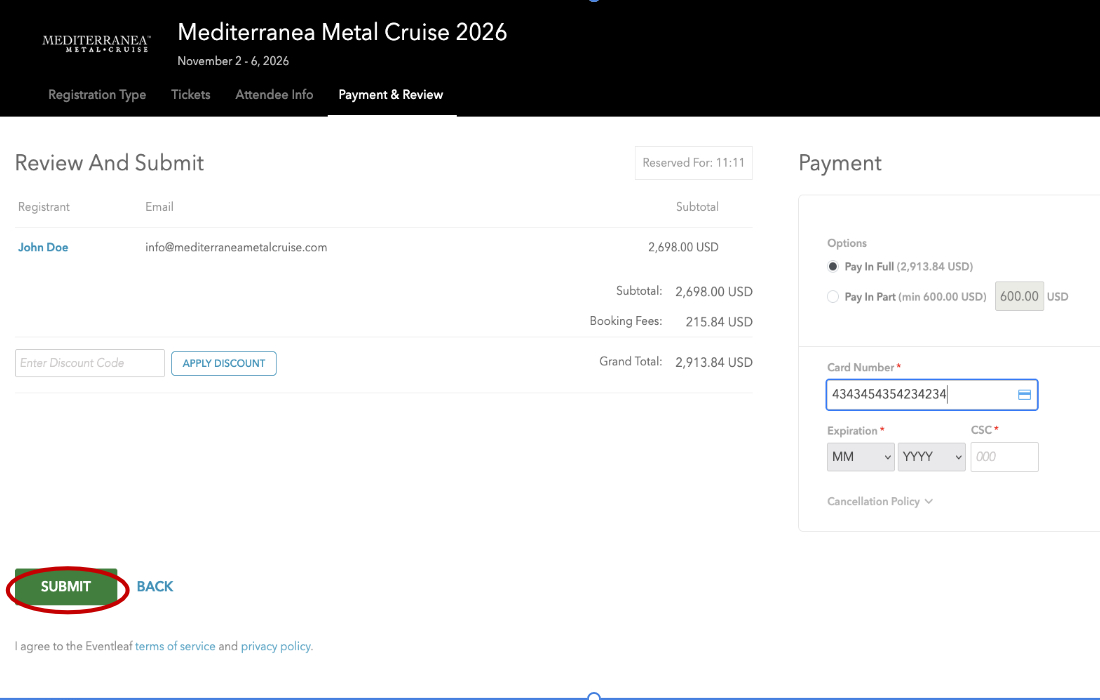
Task: Click the Apply Discount button
Action: [224, 363]
